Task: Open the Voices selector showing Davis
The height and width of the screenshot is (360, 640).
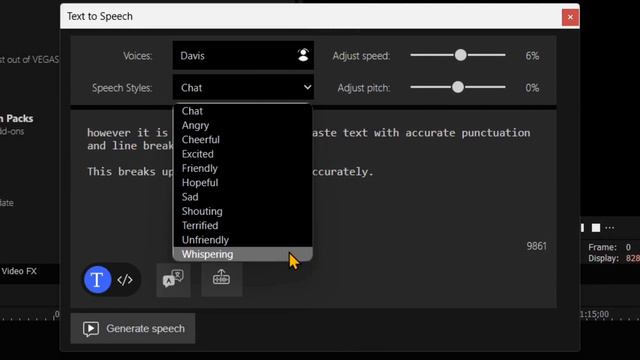Action: (x=243, y=56)
